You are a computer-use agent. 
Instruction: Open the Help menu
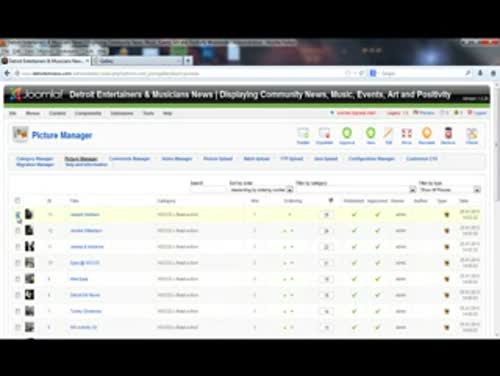click(x=167, y=113)
